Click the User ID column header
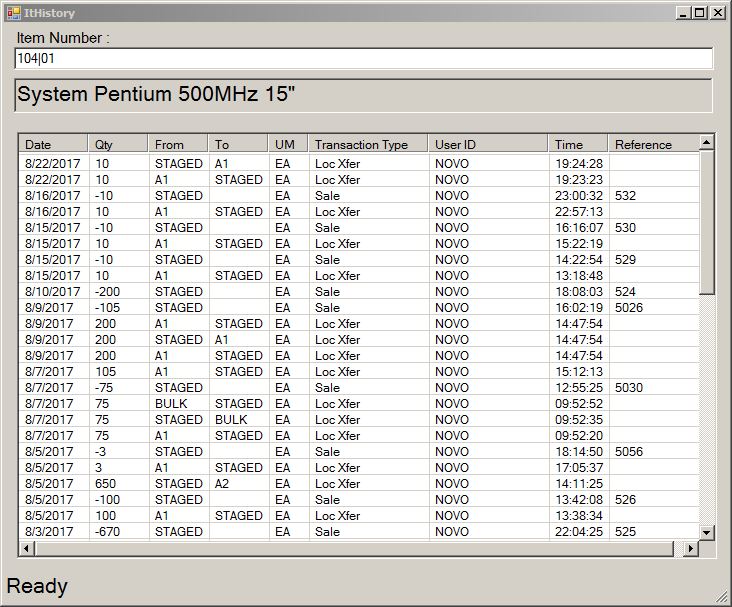The width and height of the screenshot is (732, 607). 487,144
